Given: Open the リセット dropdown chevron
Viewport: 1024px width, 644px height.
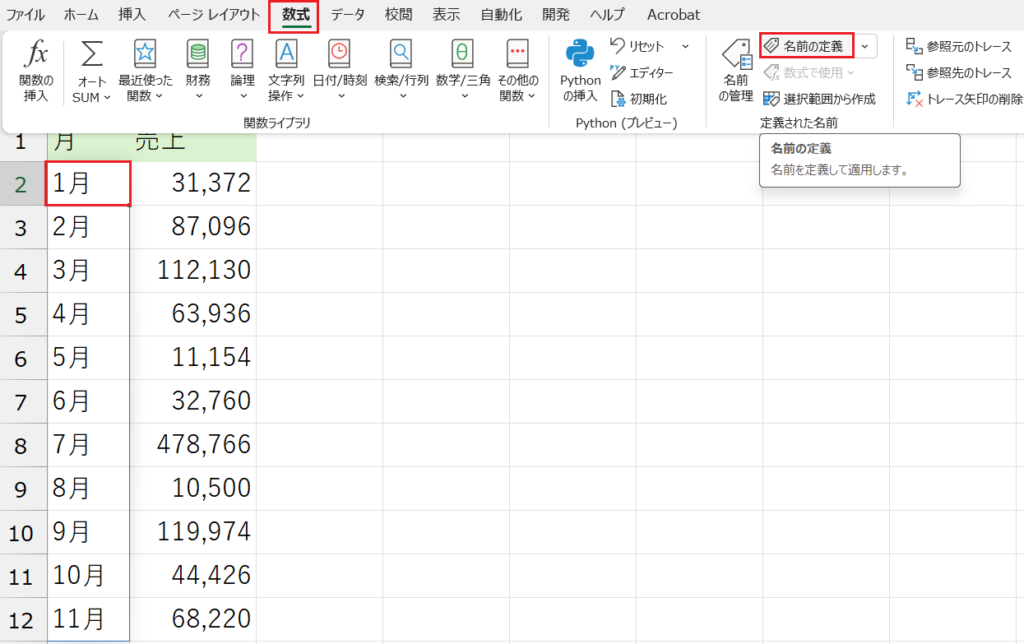Looking at the screenshot, I should pyautogui.click(x=686, y=46).
